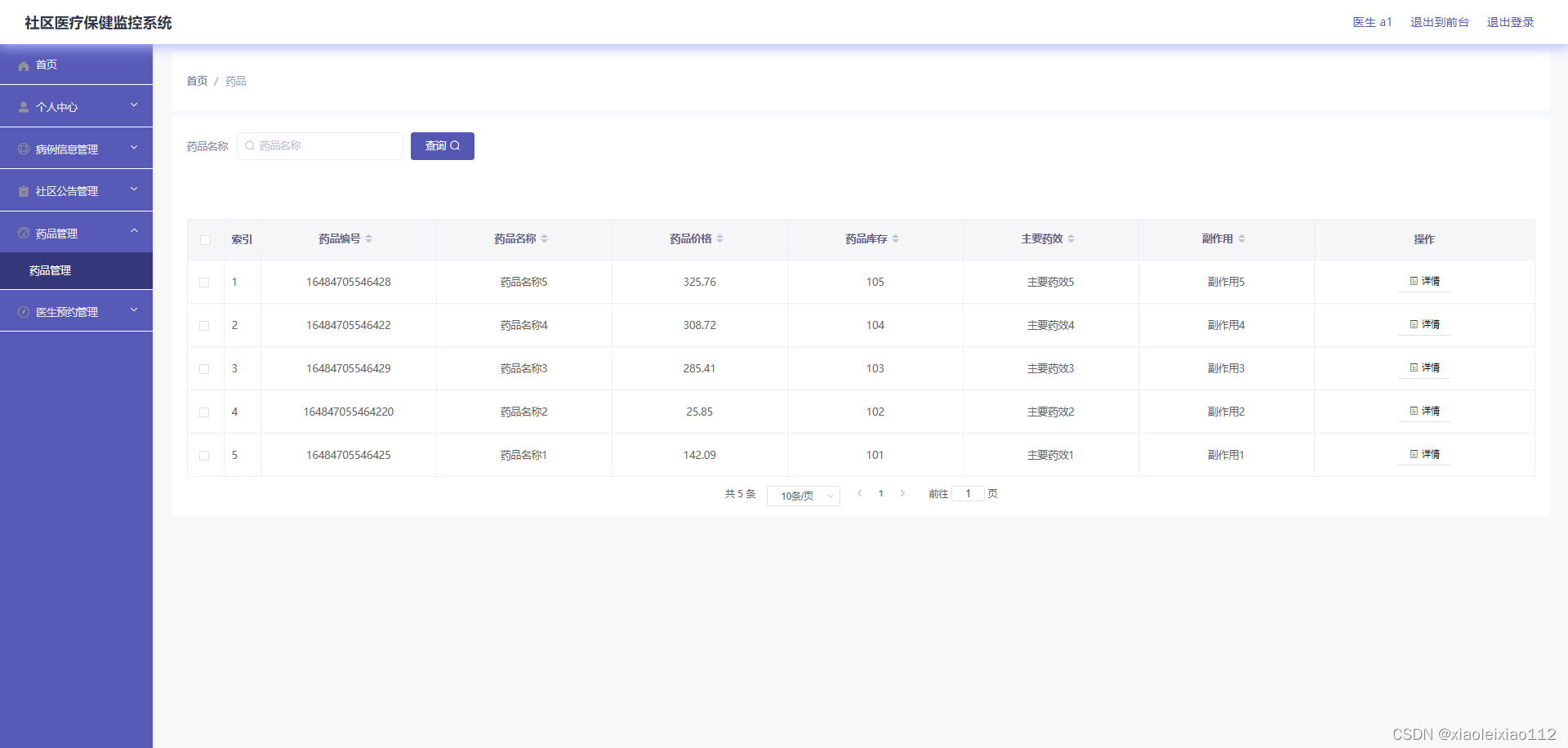Open the 个人中心 menu
The height and width of the screenshot is (748, 1568).
coord(76,106)
